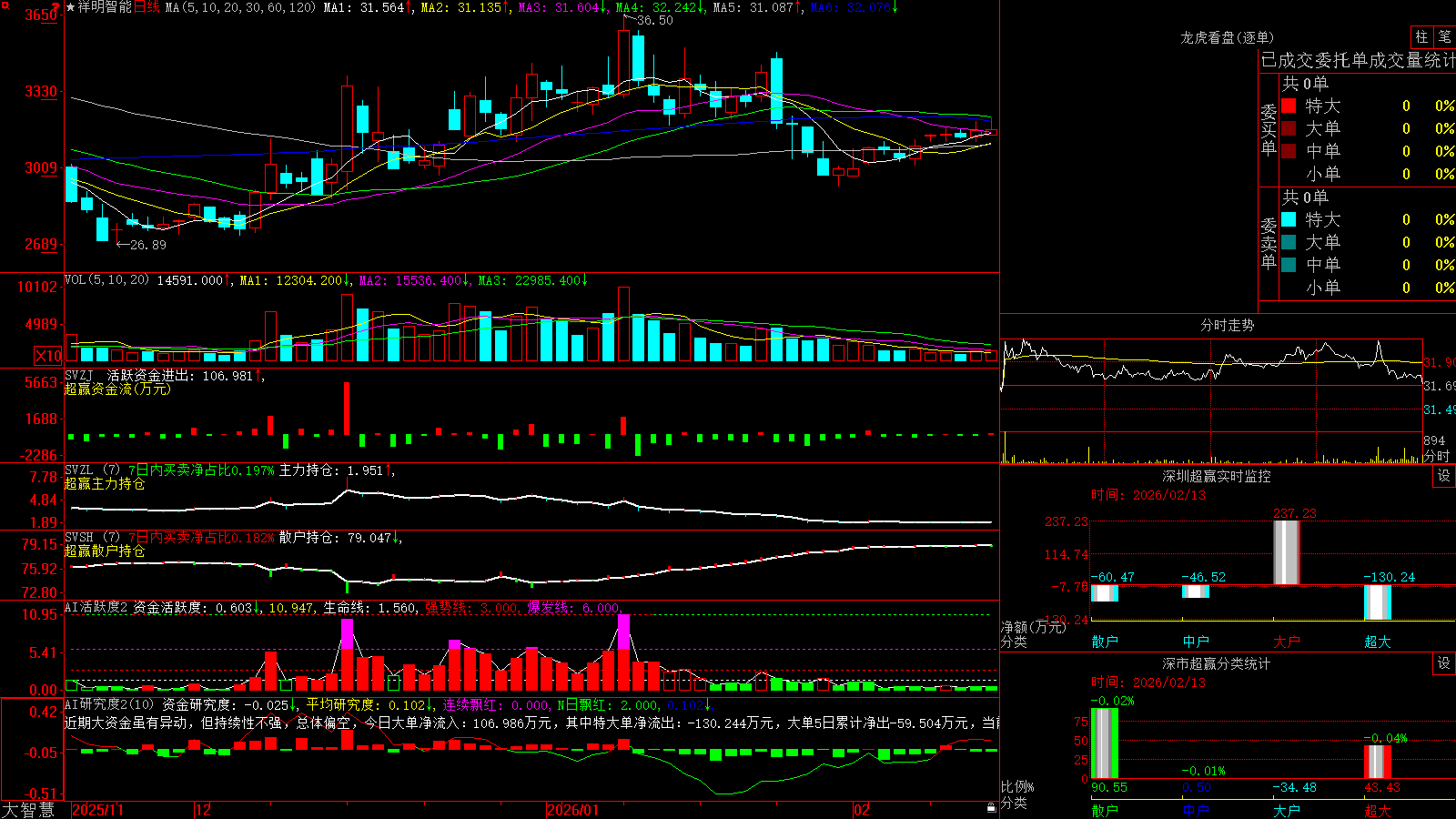Image resolution: width=1456 pixels, height=819 pixels.
Task: Click the 超赢主力持仓 label
Action: pos(105,483)
